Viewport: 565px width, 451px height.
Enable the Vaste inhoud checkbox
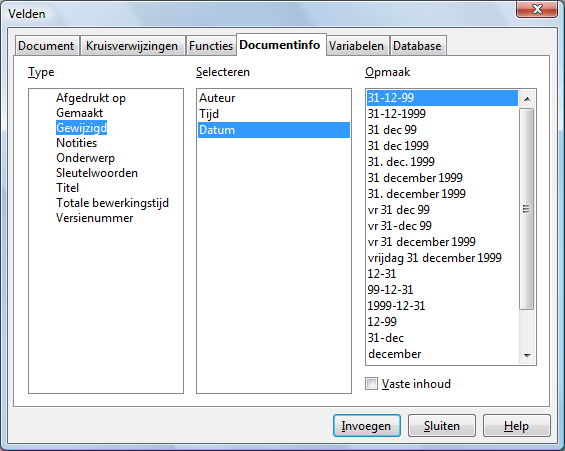[372, 384]
